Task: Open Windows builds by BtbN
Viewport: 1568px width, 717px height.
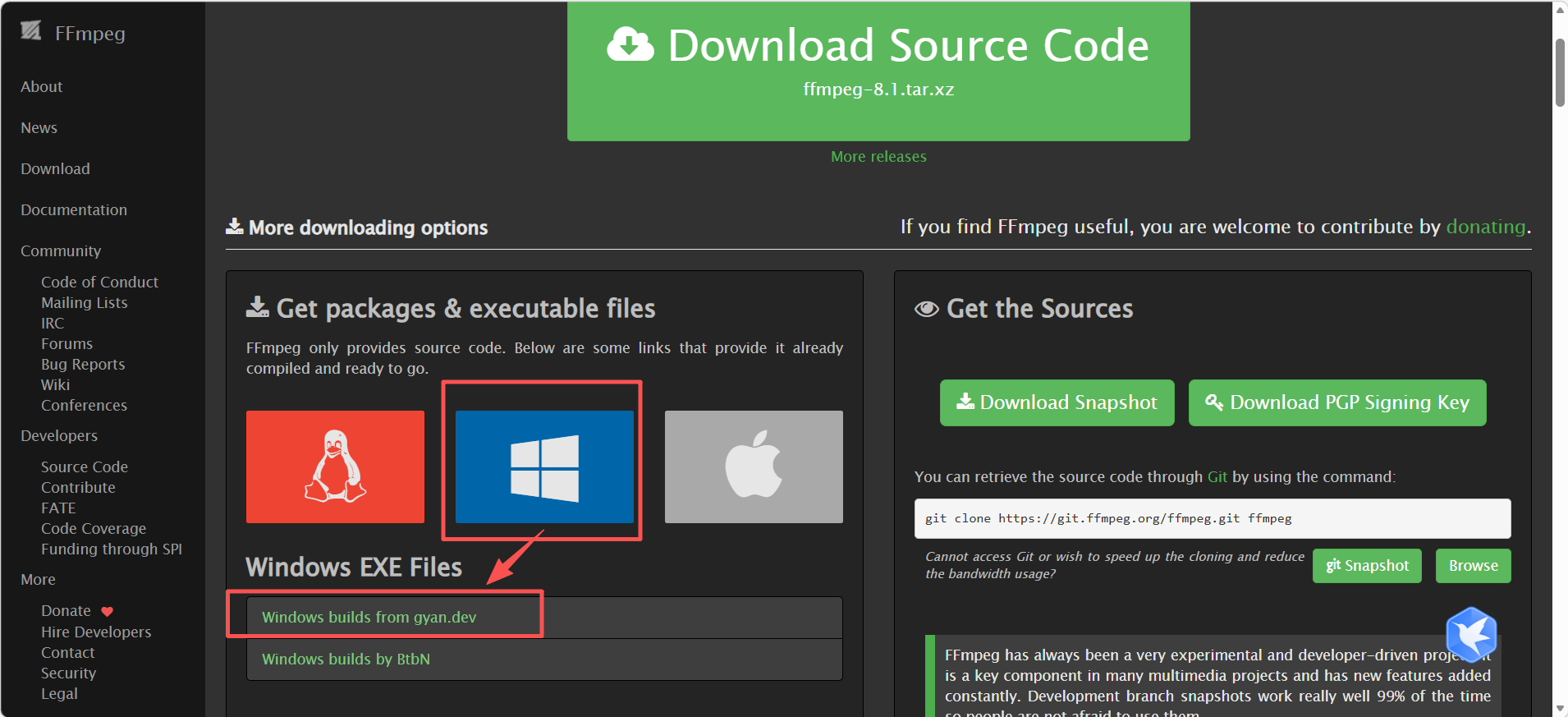Action: coord(346,660)
